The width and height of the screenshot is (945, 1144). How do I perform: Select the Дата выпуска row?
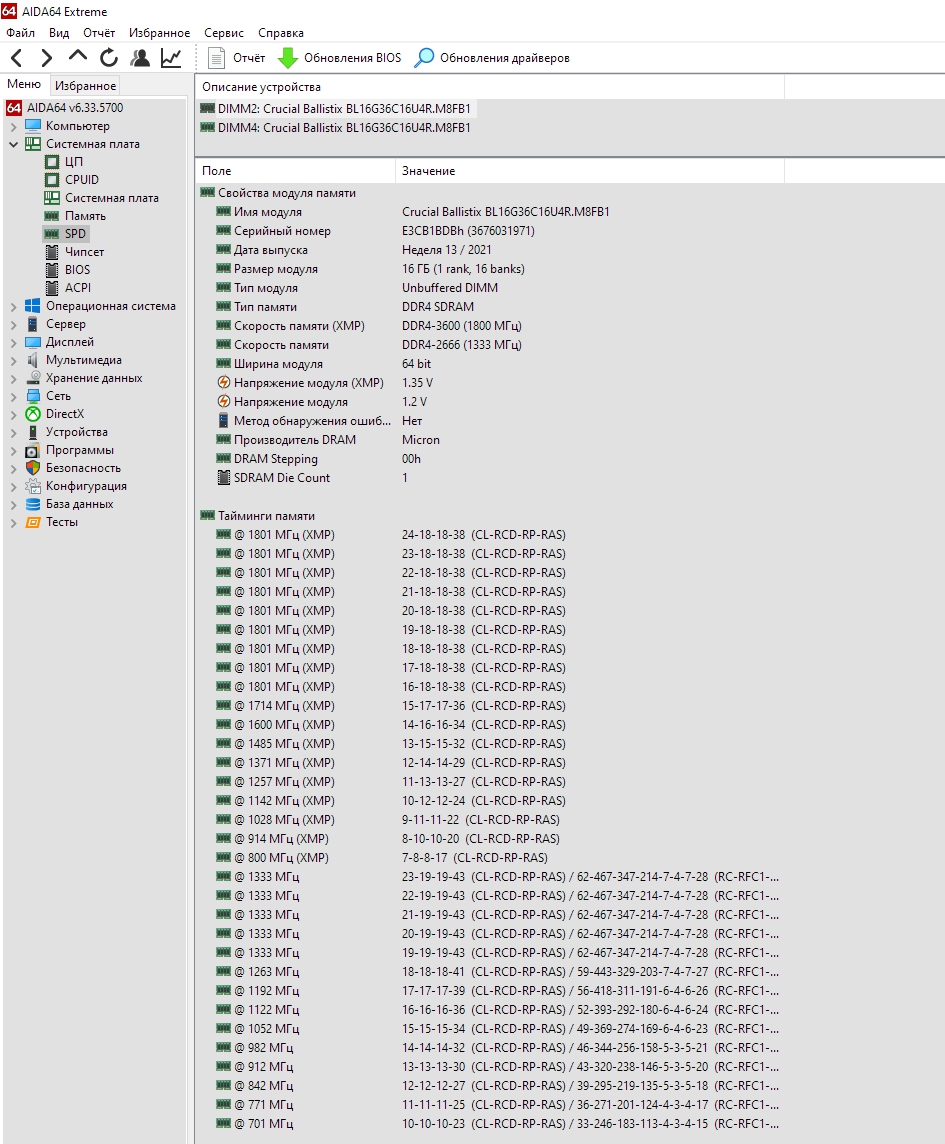click(x=489, y=250)
